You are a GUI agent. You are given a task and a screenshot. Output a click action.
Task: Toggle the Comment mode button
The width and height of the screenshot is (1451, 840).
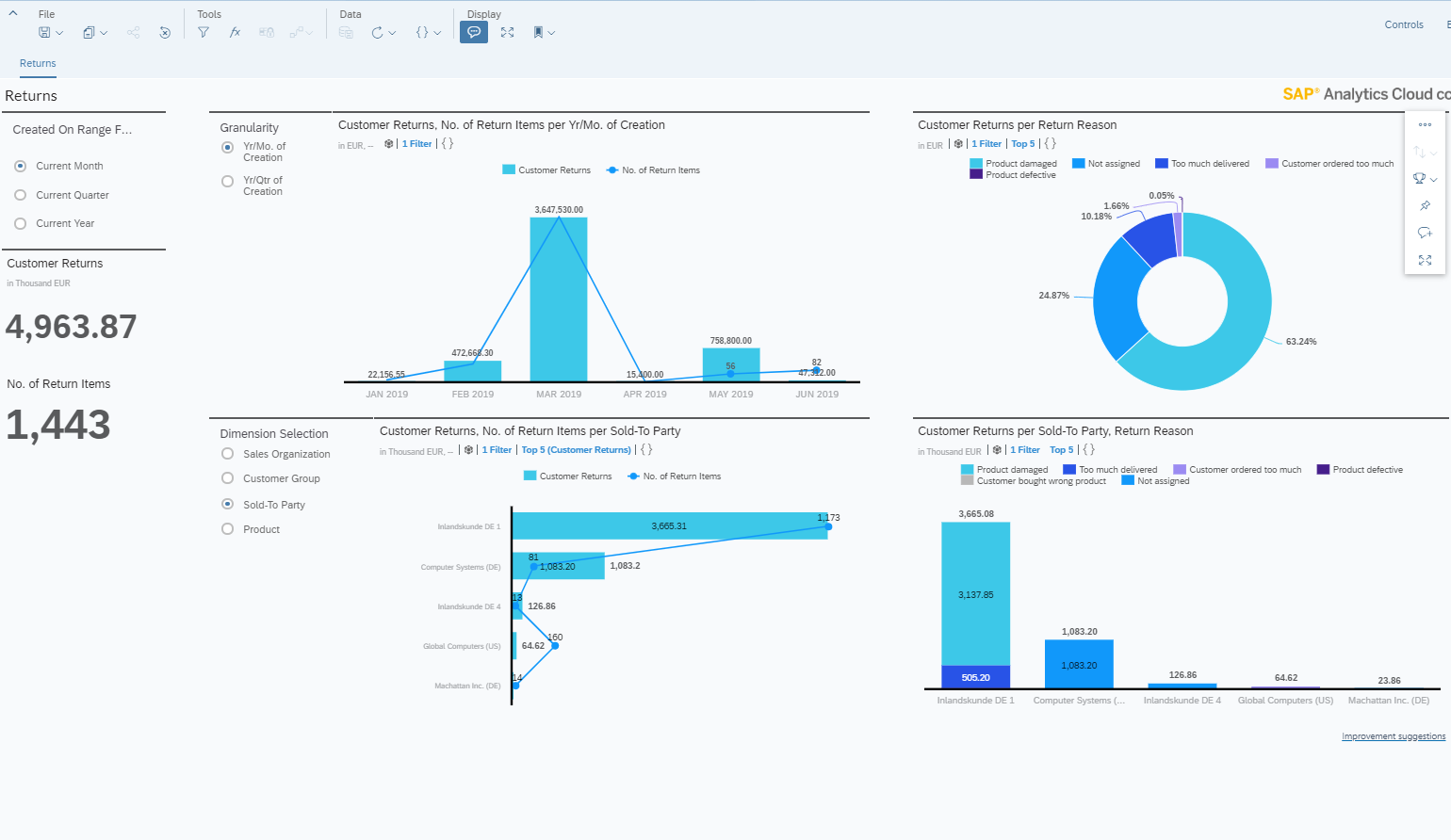click(x=474, y=32)
